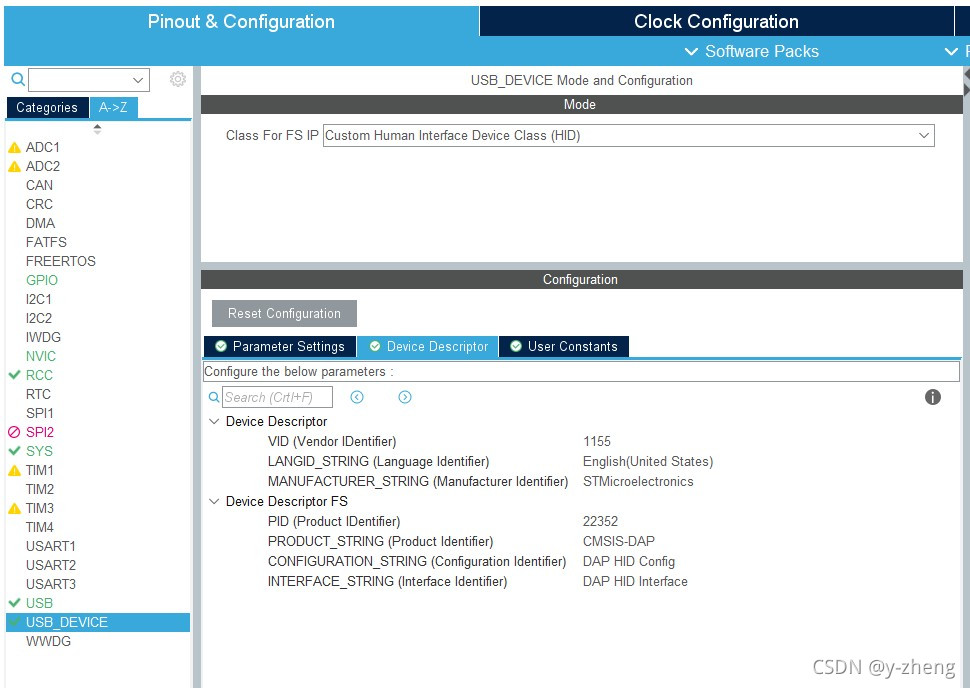Collapse the Device Descriptor FS group
This screenshot has width=970, height=688.
tap(214, 501)
